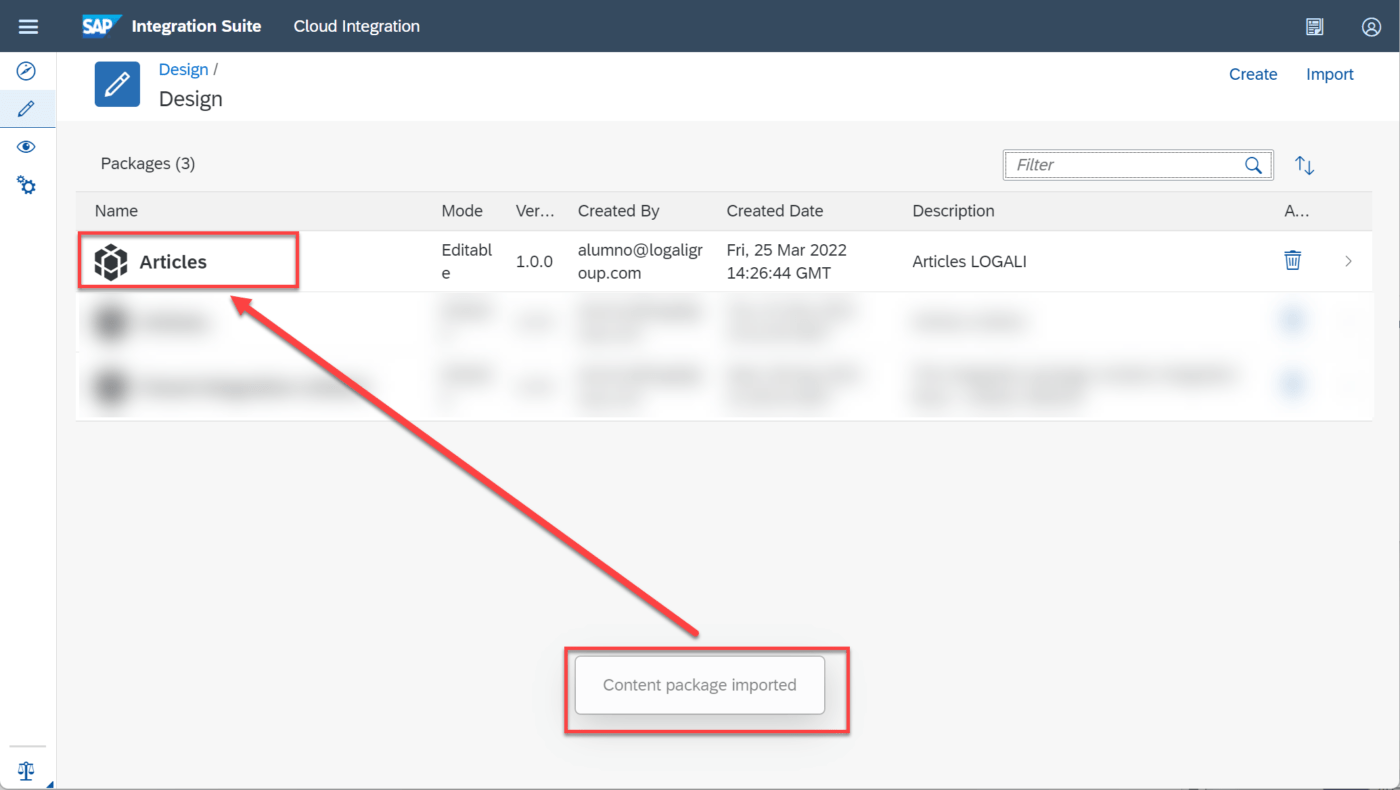Select the Design pencil icon in sidebar
This screenshot has width=1400, height=790.
coord(27,108)
